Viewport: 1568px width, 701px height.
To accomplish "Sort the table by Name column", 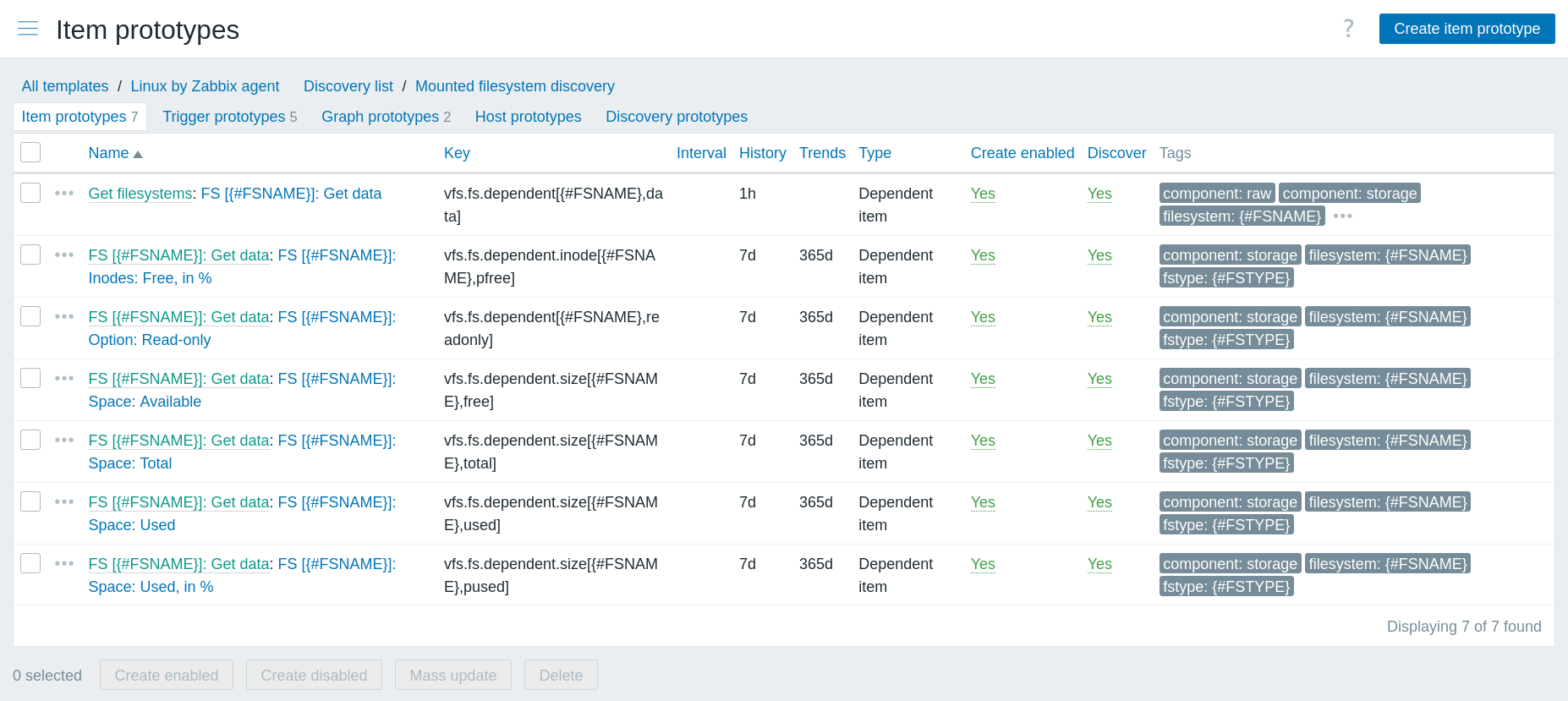I will click(109, 153).
